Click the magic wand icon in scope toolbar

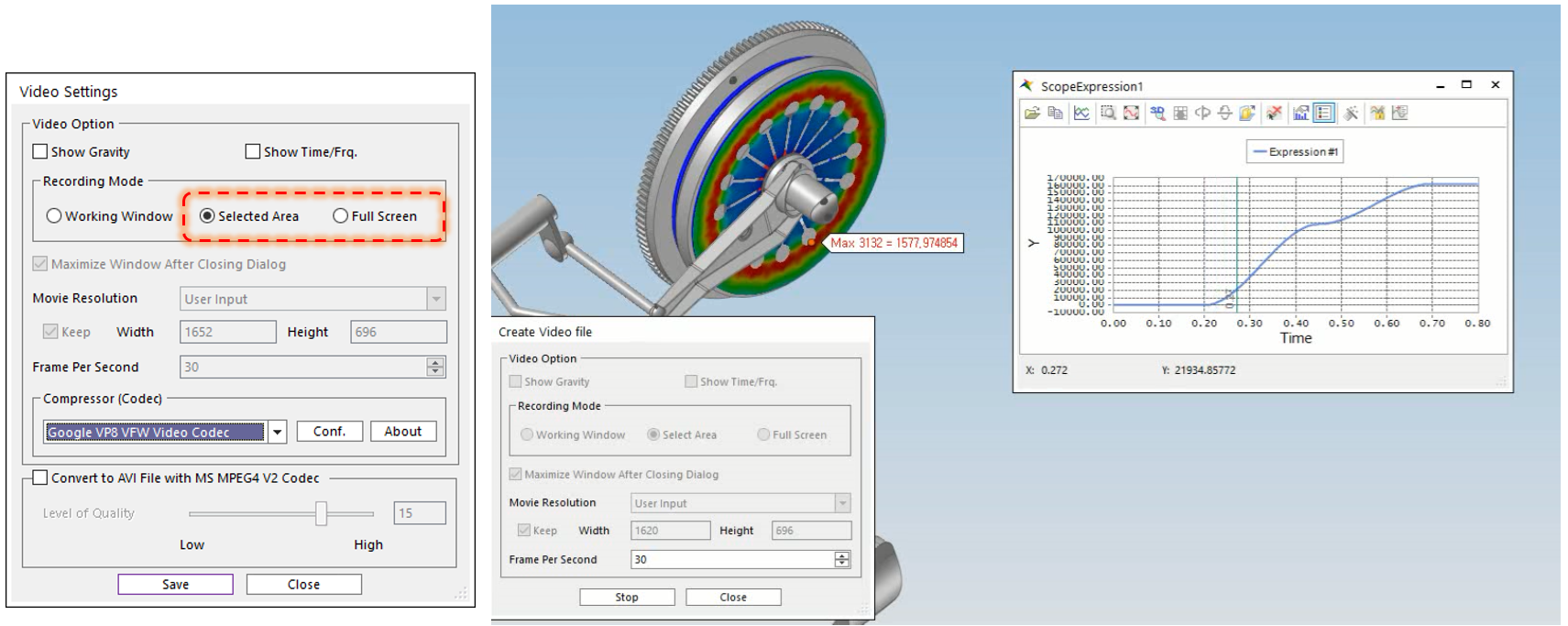tap(1350, 113)
